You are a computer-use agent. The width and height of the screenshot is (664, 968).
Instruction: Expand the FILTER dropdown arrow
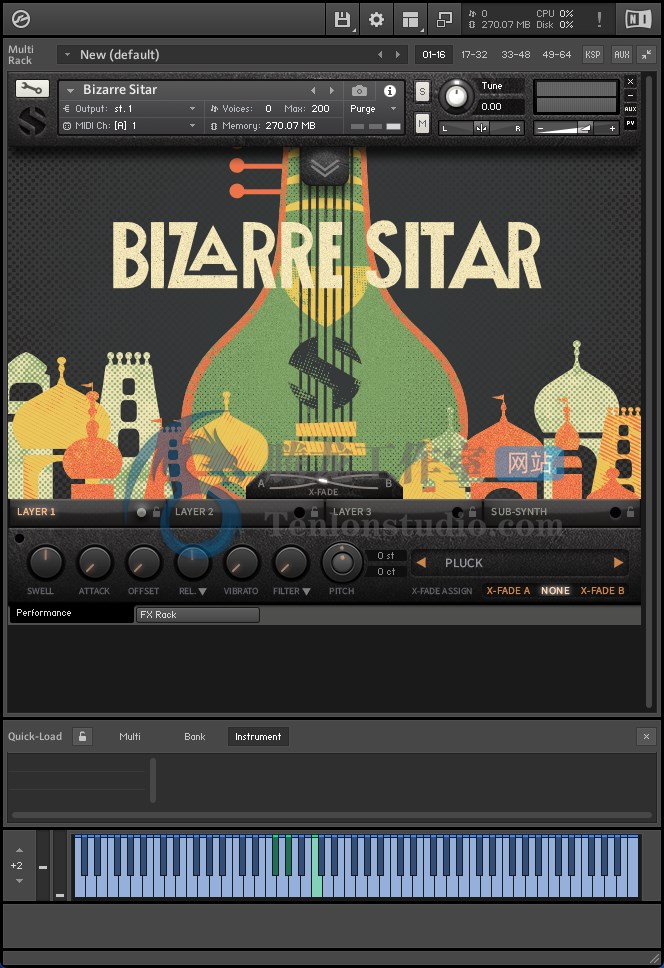click(x=306, y=591)
